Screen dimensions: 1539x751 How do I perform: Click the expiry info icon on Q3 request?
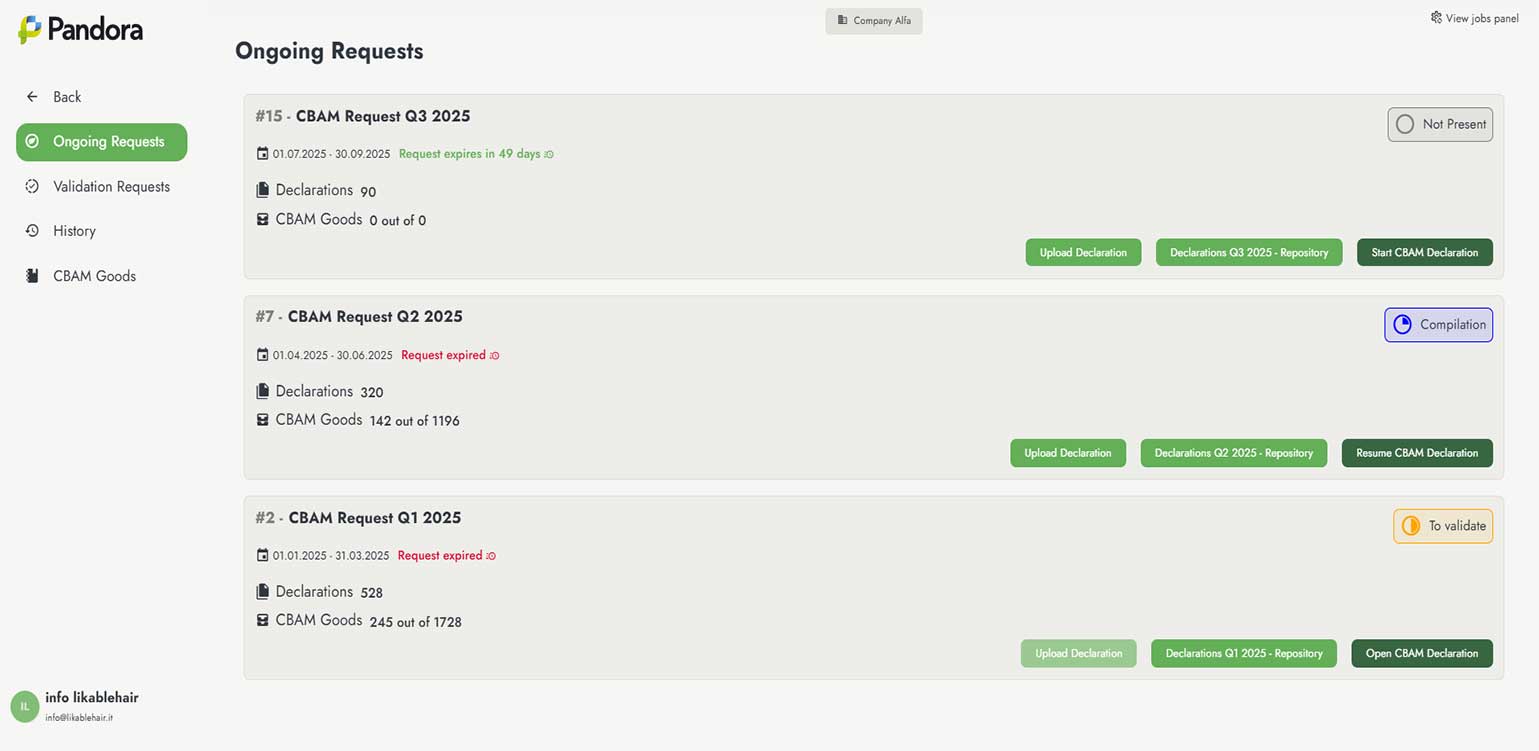pos(549,155)
